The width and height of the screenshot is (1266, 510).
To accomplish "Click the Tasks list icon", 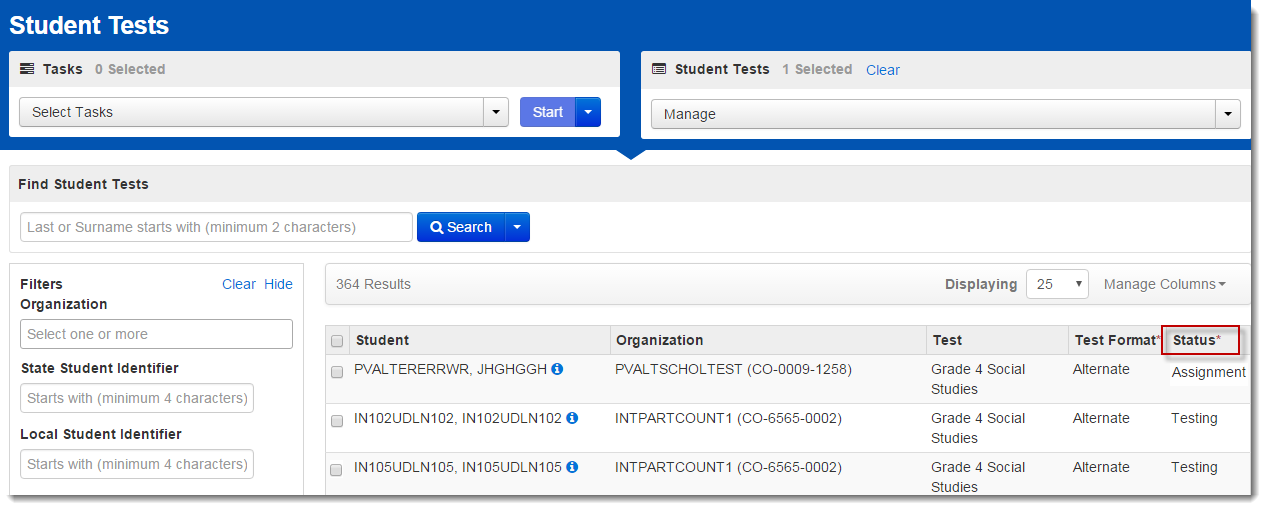I will (27, 69).
